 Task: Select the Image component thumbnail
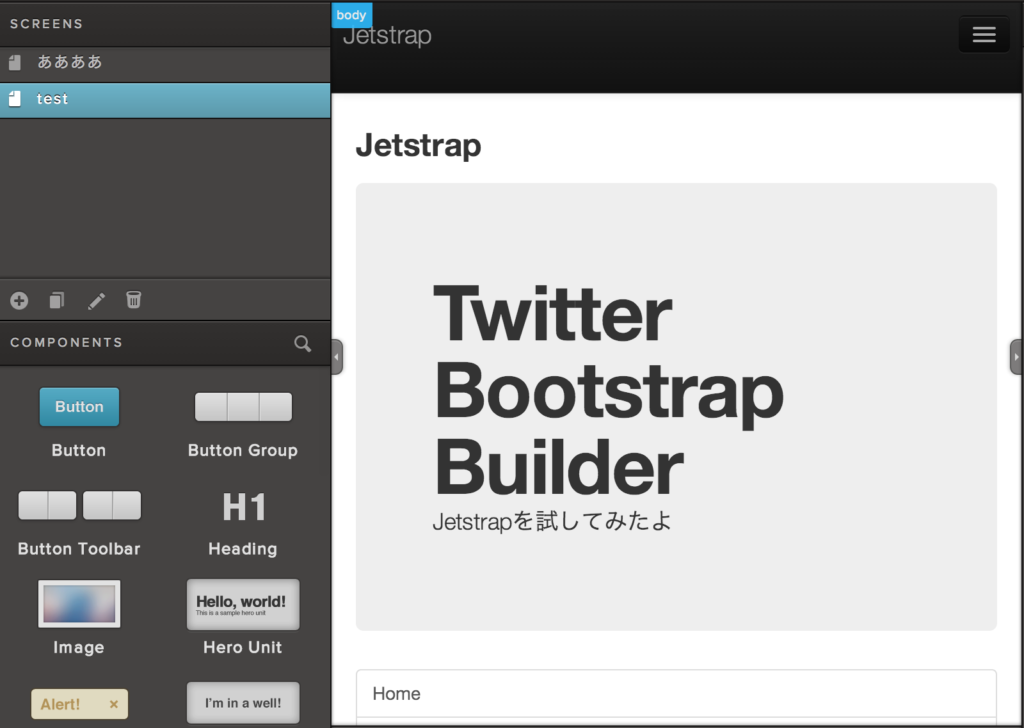click(79, 604)
